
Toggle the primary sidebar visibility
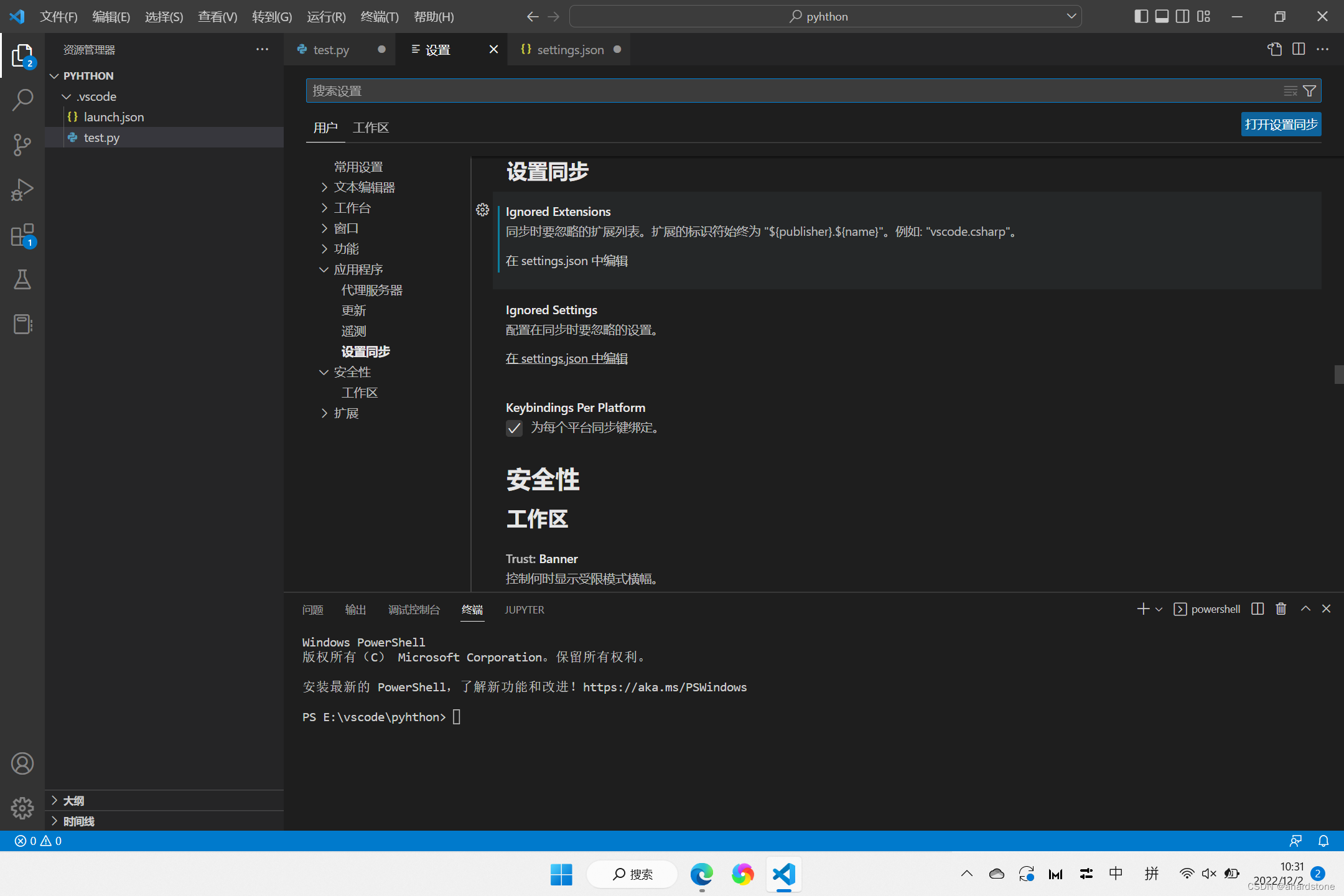click(1141, 16)
